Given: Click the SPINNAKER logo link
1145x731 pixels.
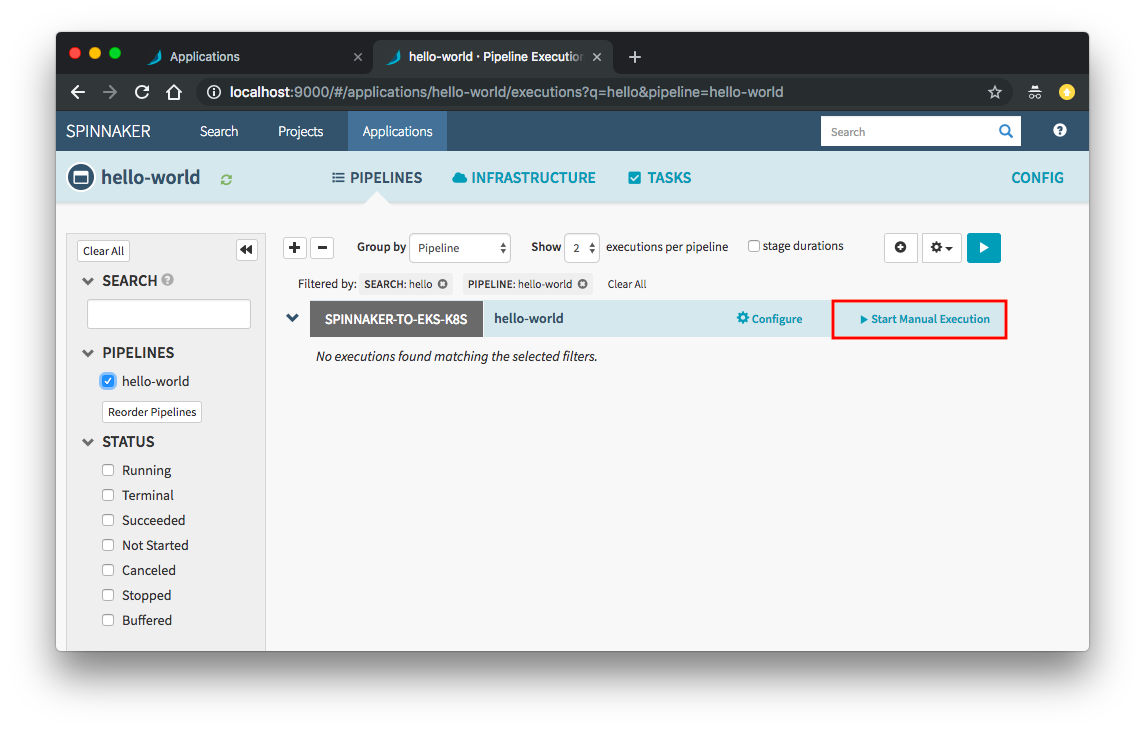Looking at the screenshot, I should click(108, 131).
